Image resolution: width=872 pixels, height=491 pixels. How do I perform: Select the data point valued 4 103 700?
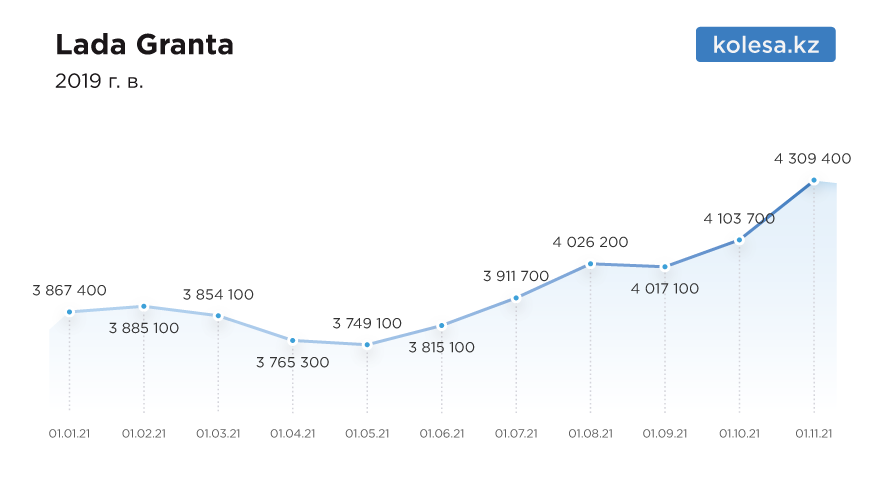[x=739, y=240]
